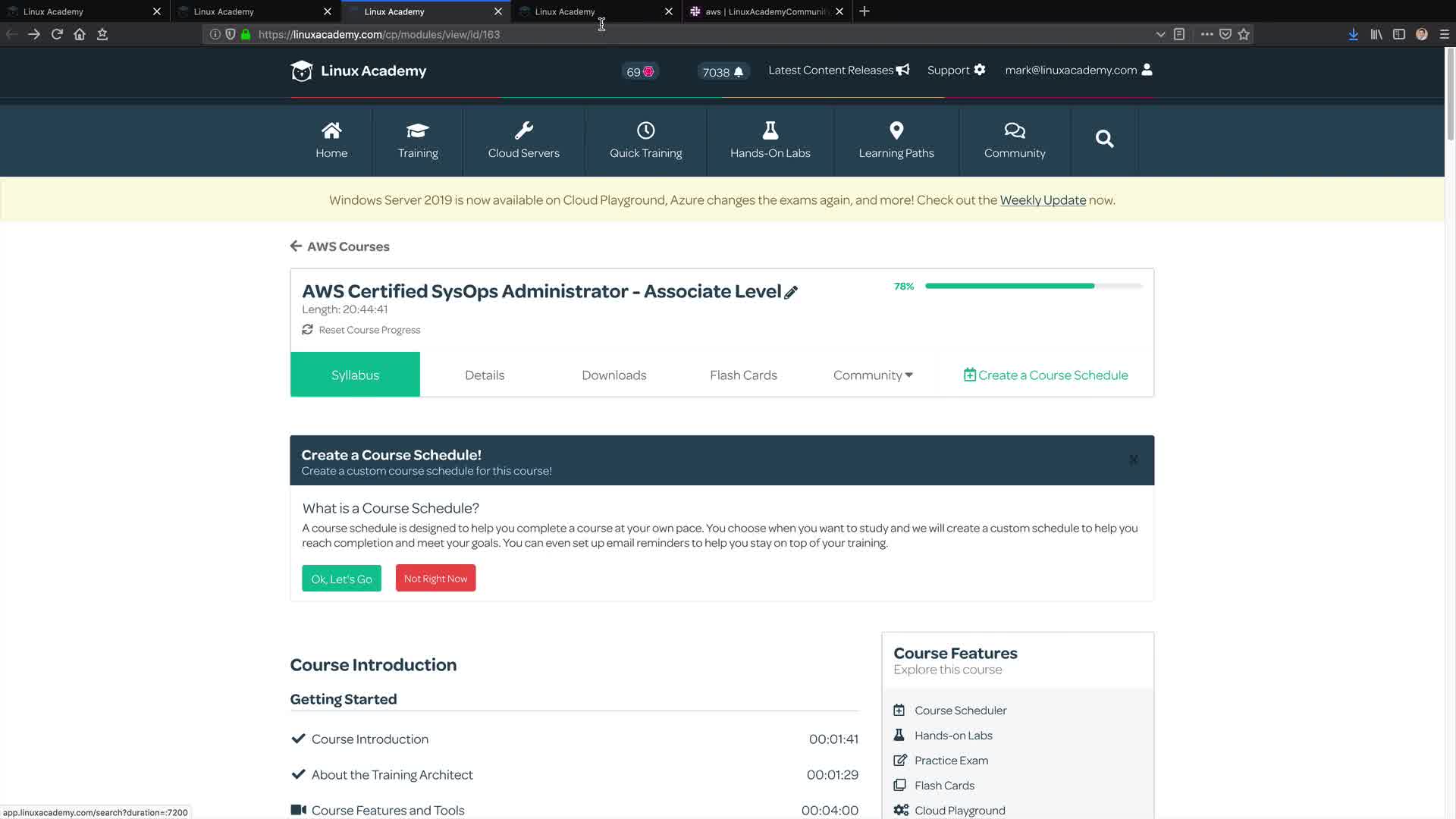Open the Hands-On Labs flask icon
Viewport: 1456px width, 819px height.
pyautogui.click(x=770, y=130)
